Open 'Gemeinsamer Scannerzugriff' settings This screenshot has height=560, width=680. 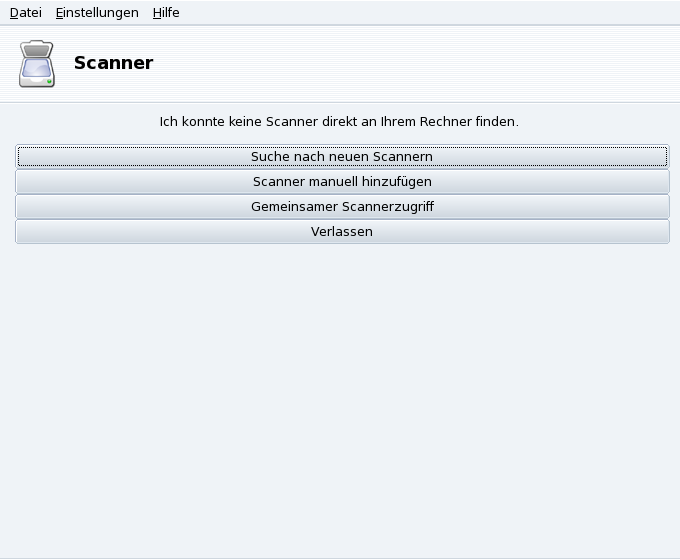click(342, 207)
